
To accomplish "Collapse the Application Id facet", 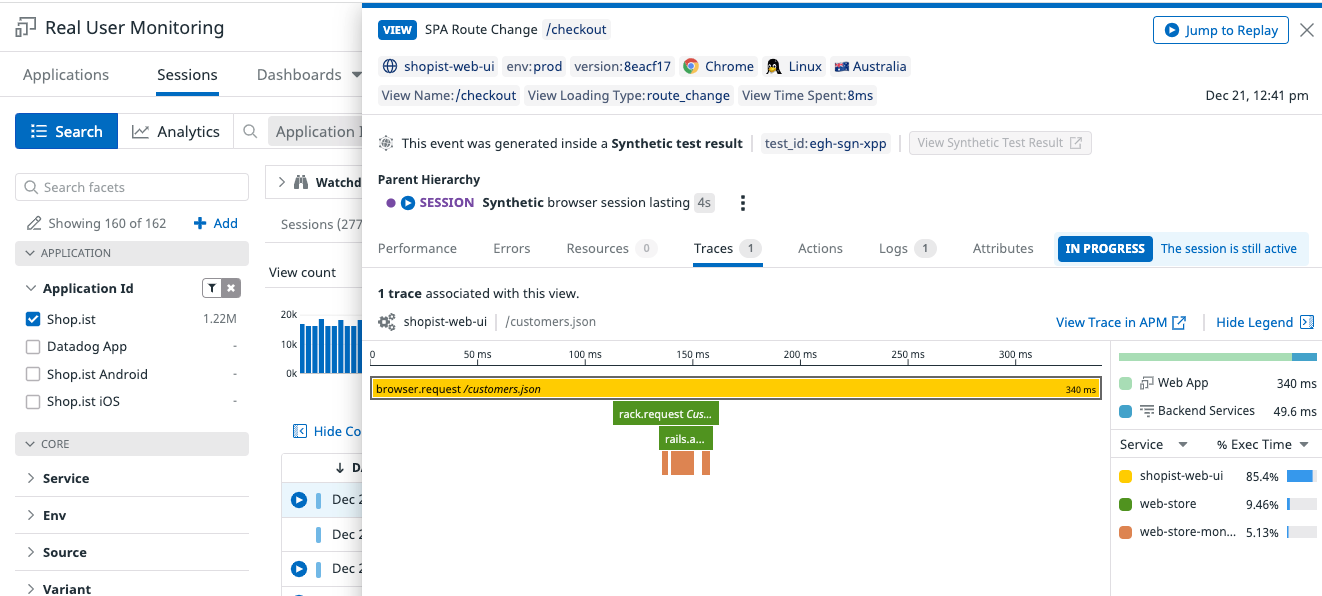I will 31,288.
